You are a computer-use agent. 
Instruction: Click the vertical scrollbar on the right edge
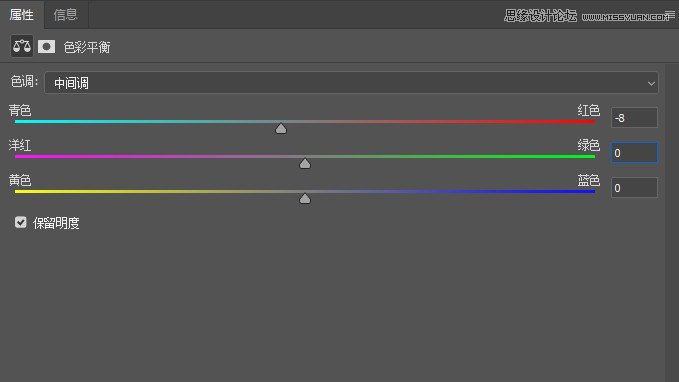[x=672, y=223]
